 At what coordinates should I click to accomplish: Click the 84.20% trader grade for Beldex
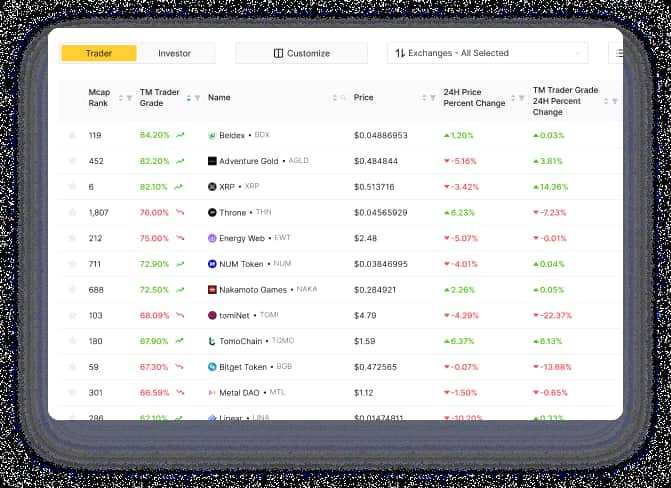(x=154, y=135)
